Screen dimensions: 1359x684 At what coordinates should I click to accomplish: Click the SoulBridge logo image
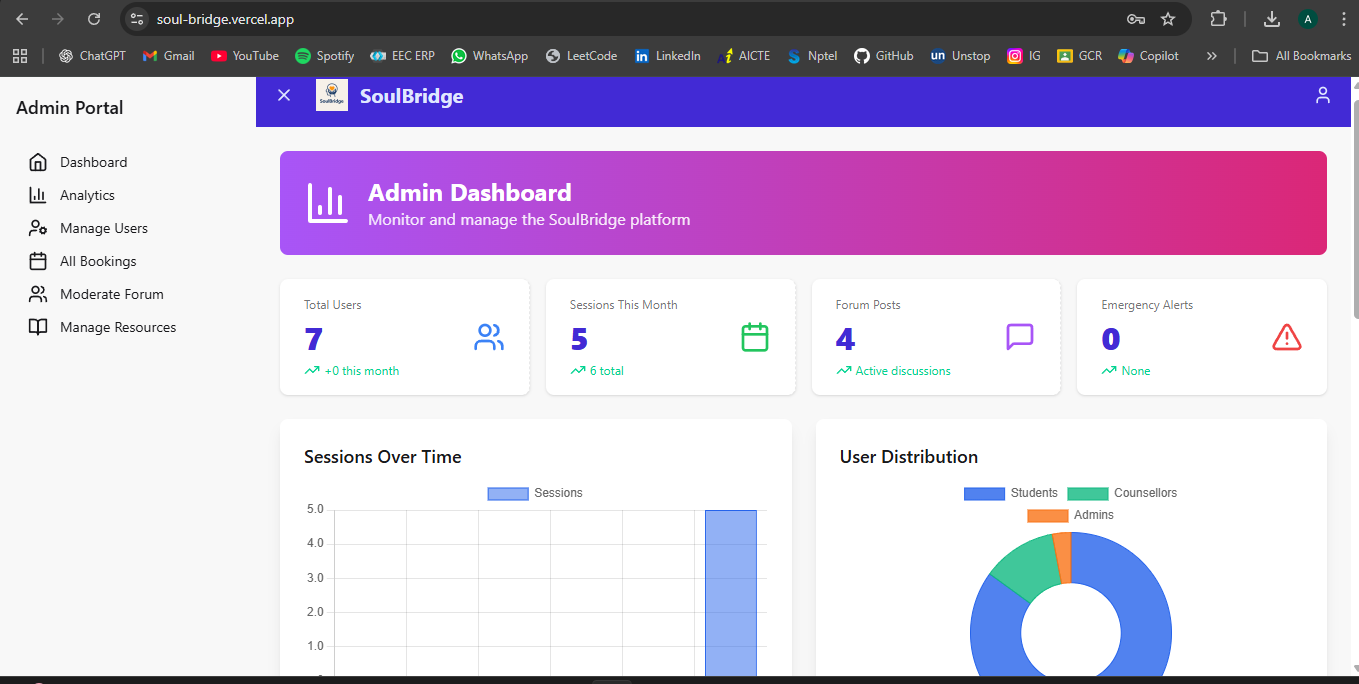coord(332,95)
